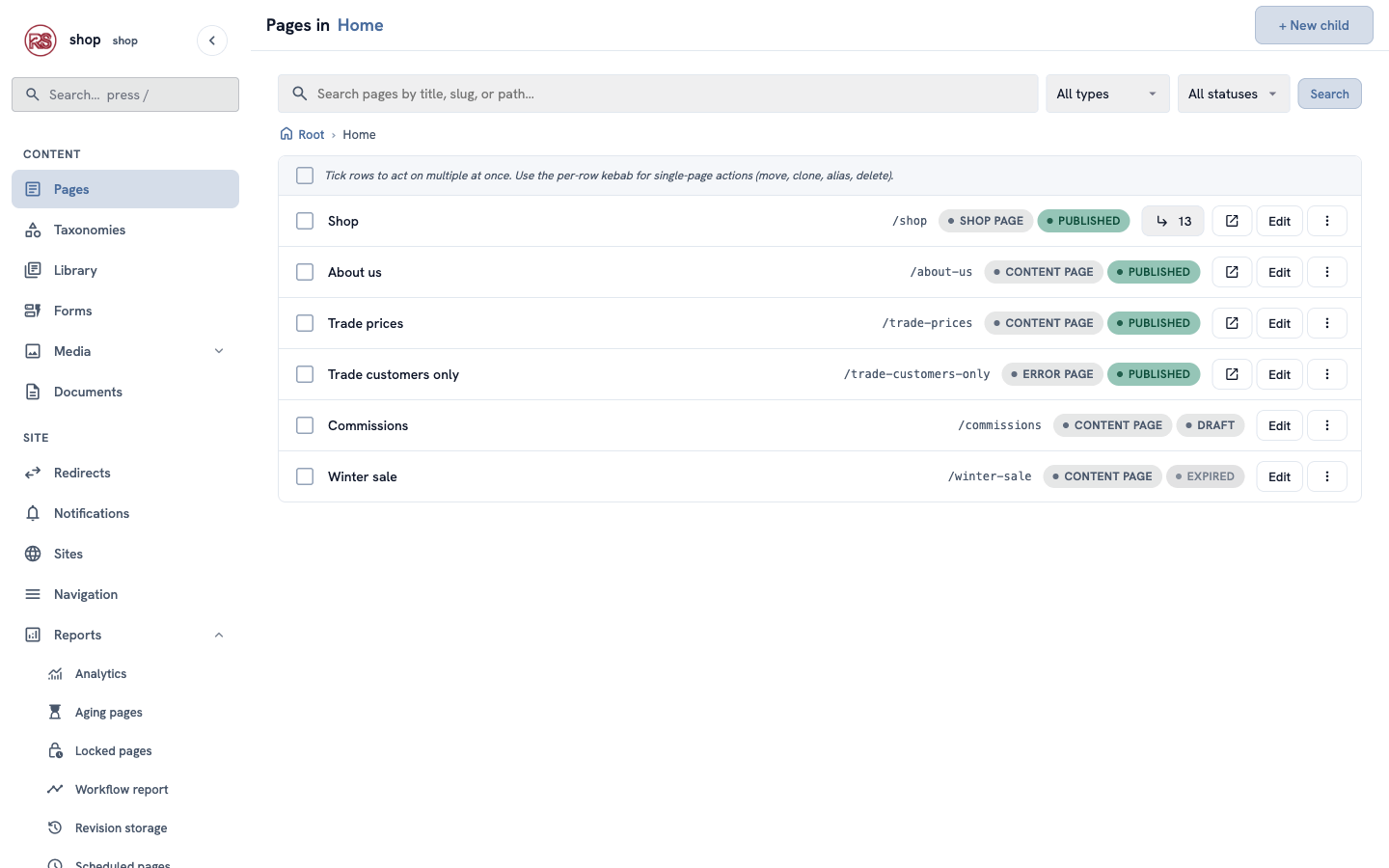Tick the Trade prices row checkbox
The height and width of the screenshot is (868, 1389).
click(x=305, y=323)
